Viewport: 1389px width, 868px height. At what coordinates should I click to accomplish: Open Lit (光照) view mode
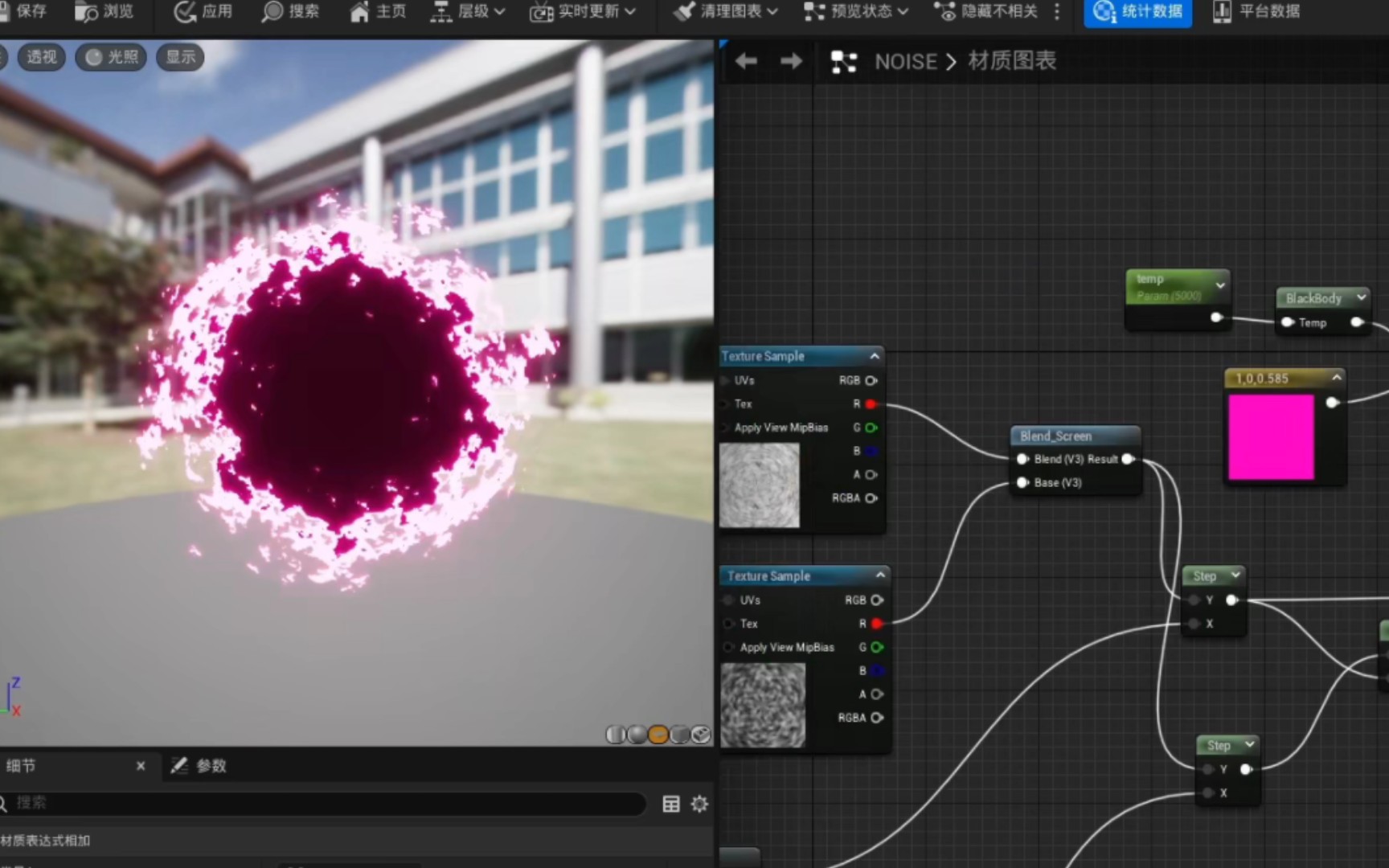coord(111,57)
